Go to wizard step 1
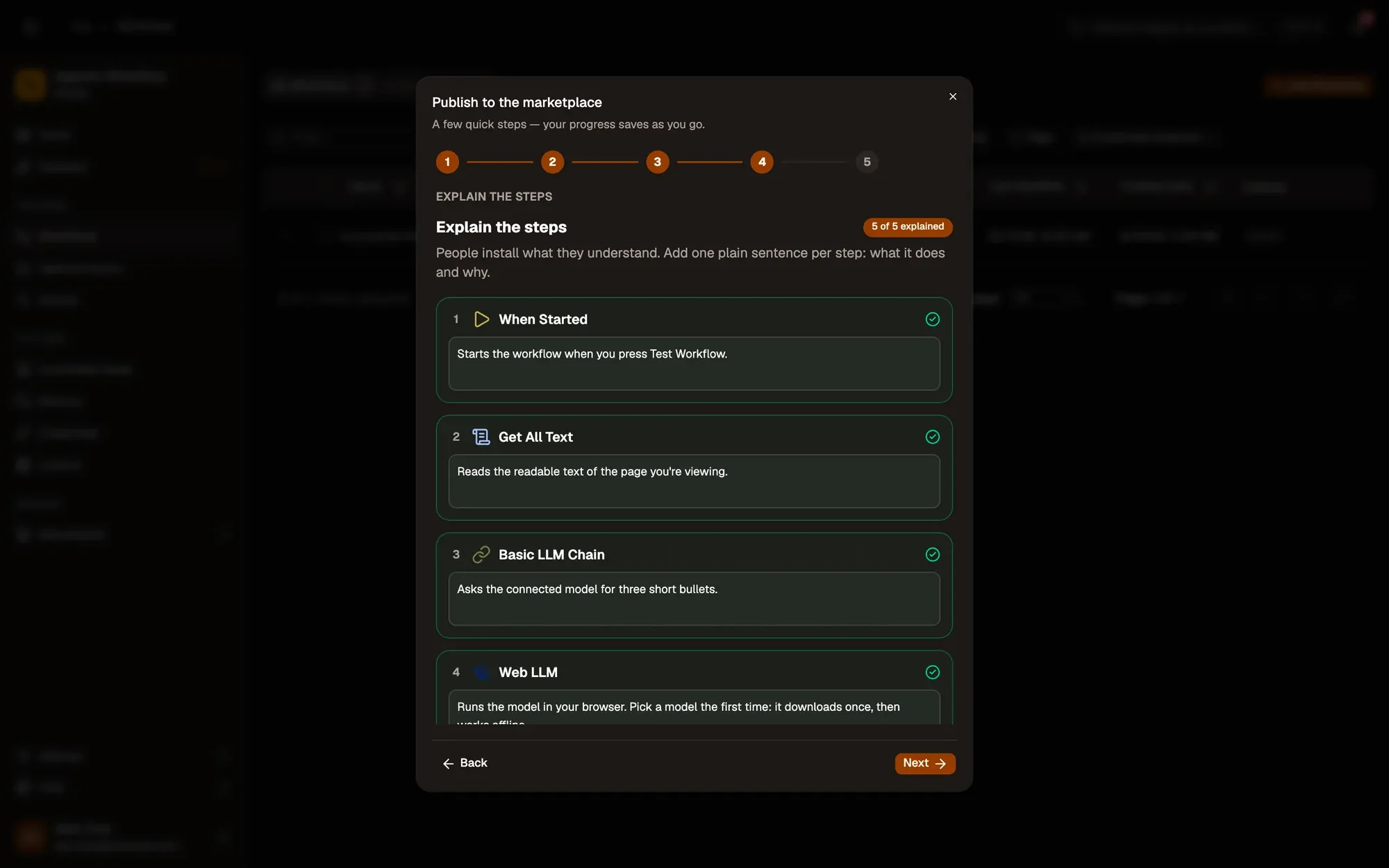 [x=447, y=162]
